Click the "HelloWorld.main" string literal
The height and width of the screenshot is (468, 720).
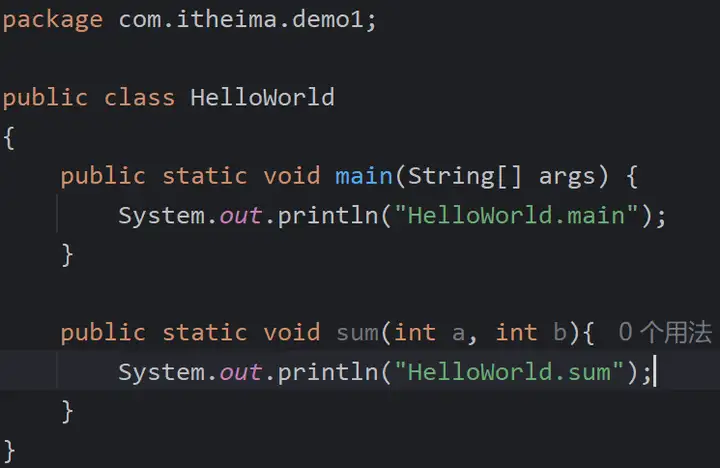coord(516,215)
